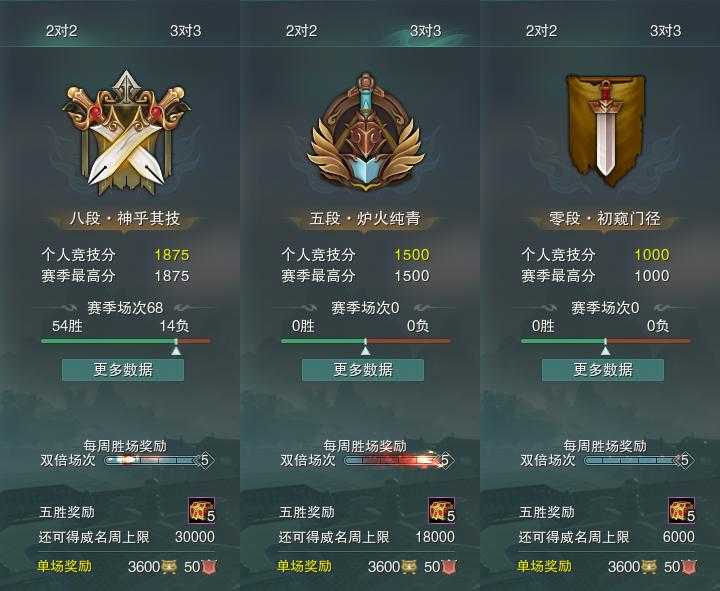Select the 2对2 tab in middle panel
Image resolution: width=720 pixels, height=591 pixels.
(x=301, y=31)
